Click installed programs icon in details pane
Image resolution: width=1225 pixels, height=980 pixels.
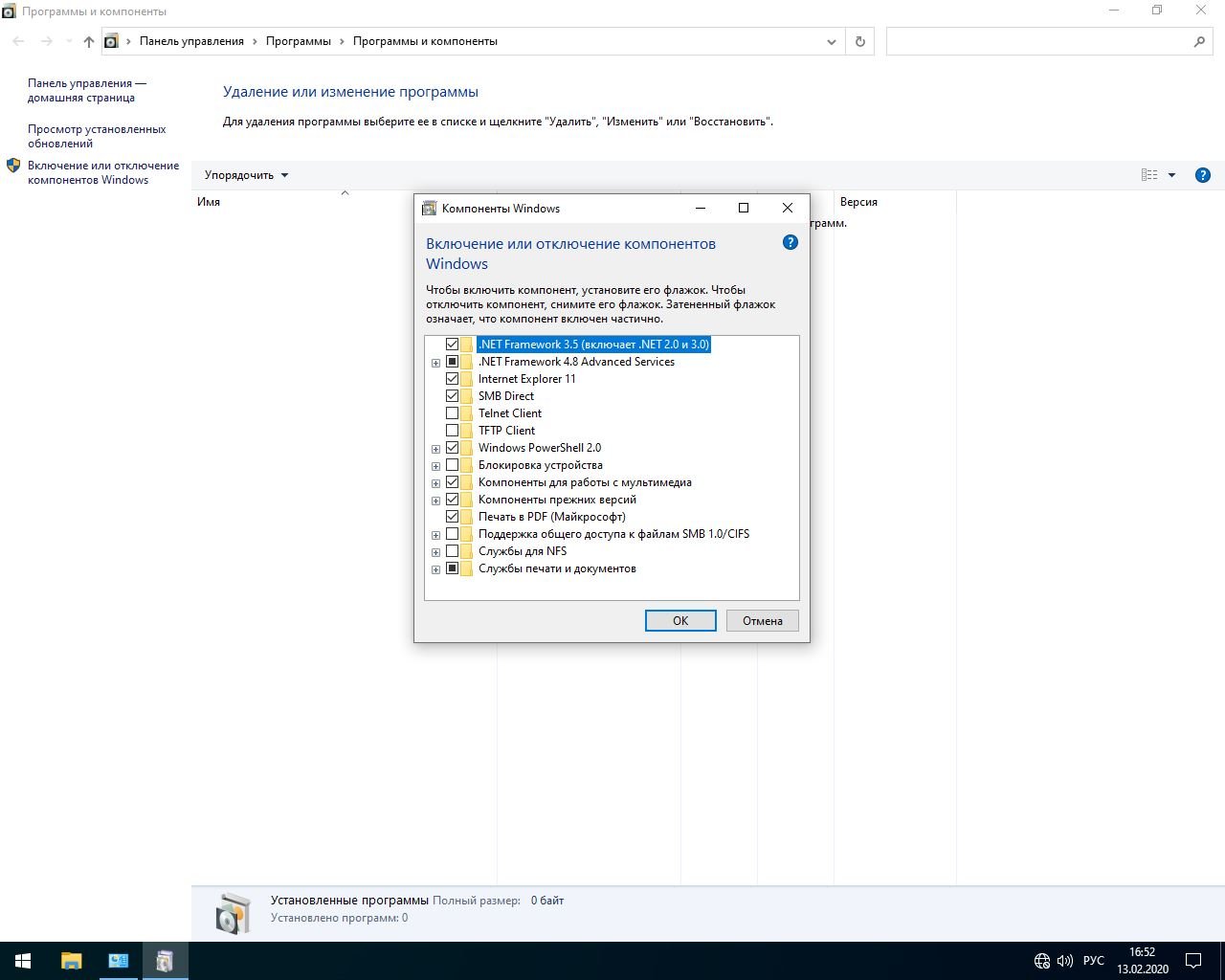(x=232, y=913)
